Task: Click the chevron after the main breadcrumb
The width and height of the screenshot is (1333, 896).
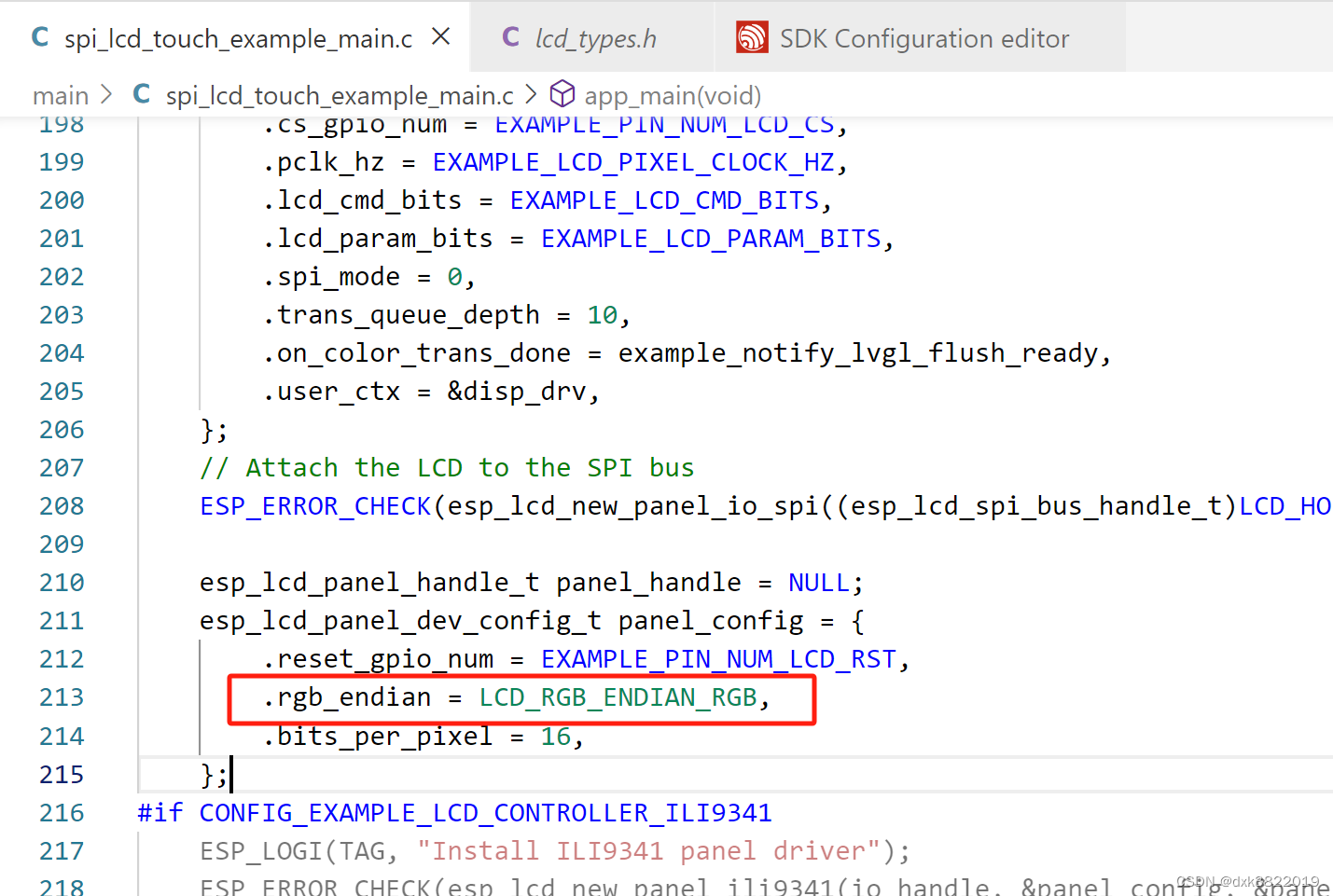Action: pos(105,93)
